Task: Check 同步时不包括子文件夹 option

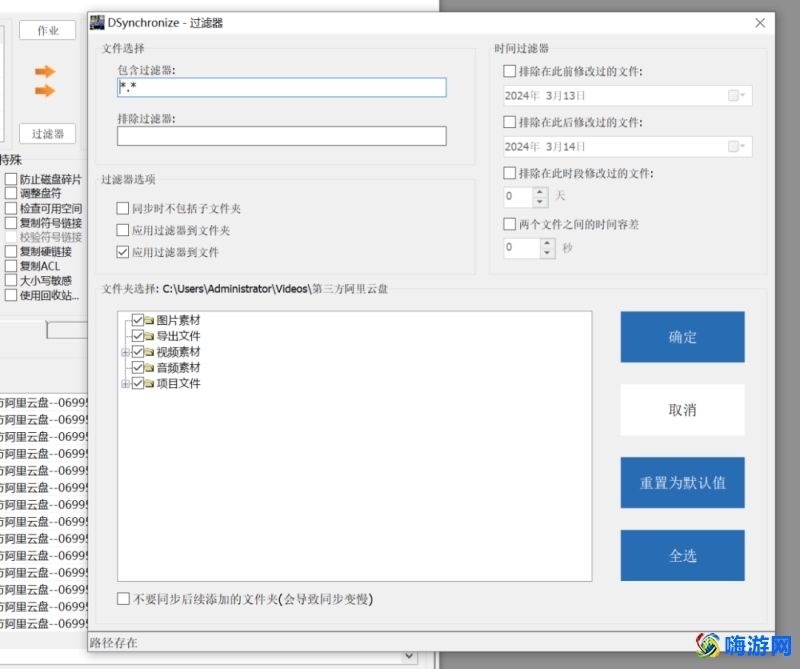Action: pos(122,208)
